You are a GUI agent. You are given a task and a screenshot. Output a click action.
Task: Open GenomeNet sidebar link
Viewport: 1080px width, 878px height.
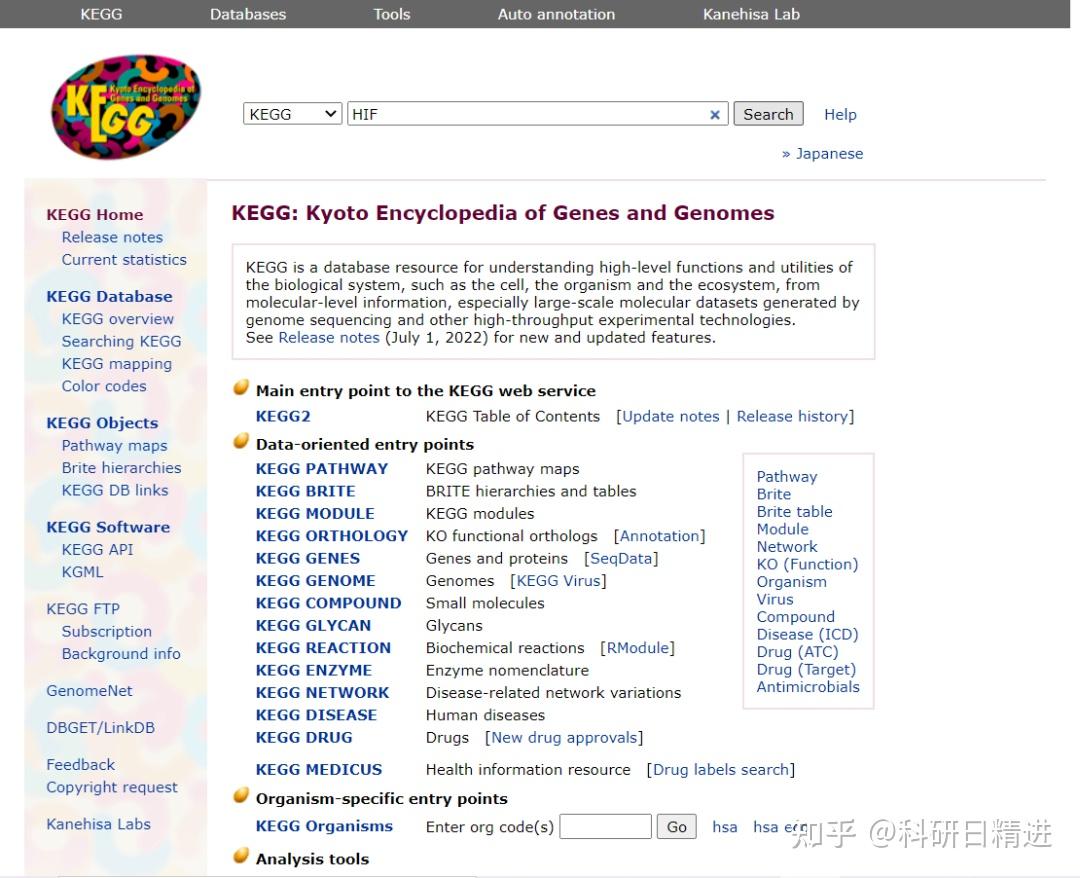(89, 691)
